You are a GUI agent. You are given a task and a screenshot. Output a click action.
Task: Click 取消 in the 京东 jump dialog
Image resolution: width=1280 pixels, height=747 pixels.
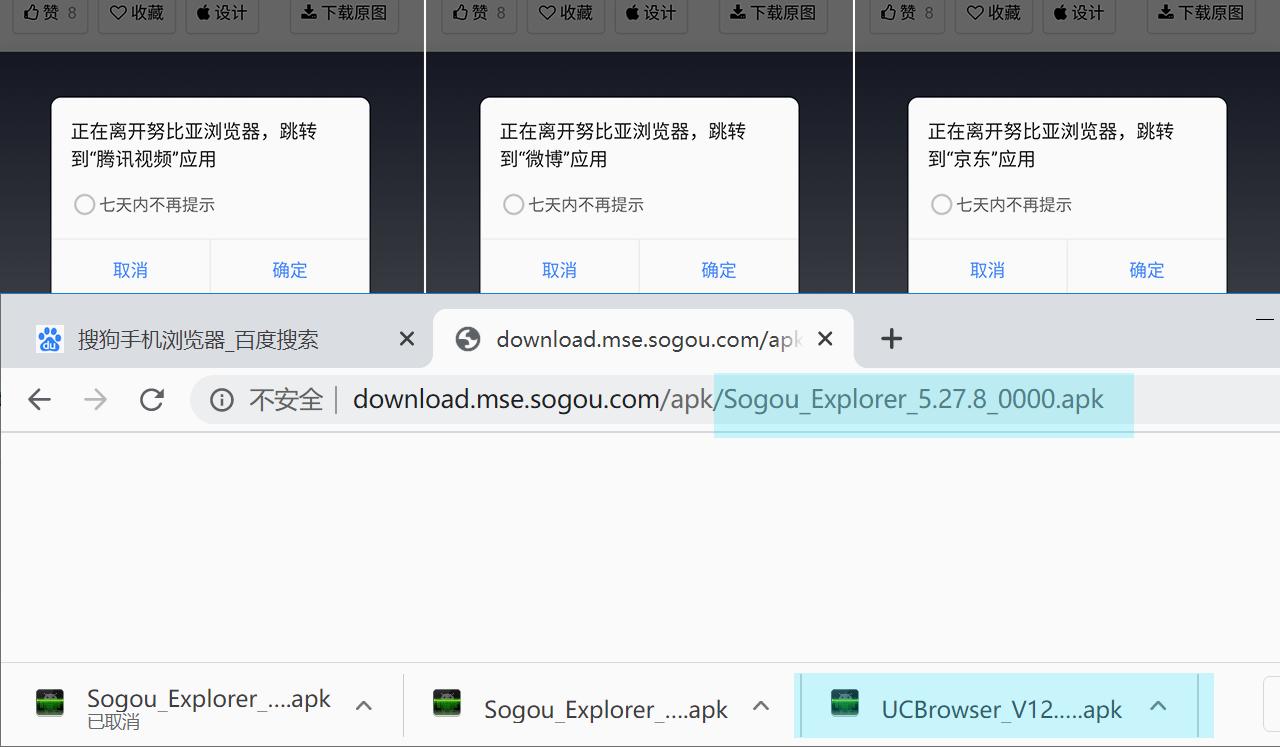987,269
